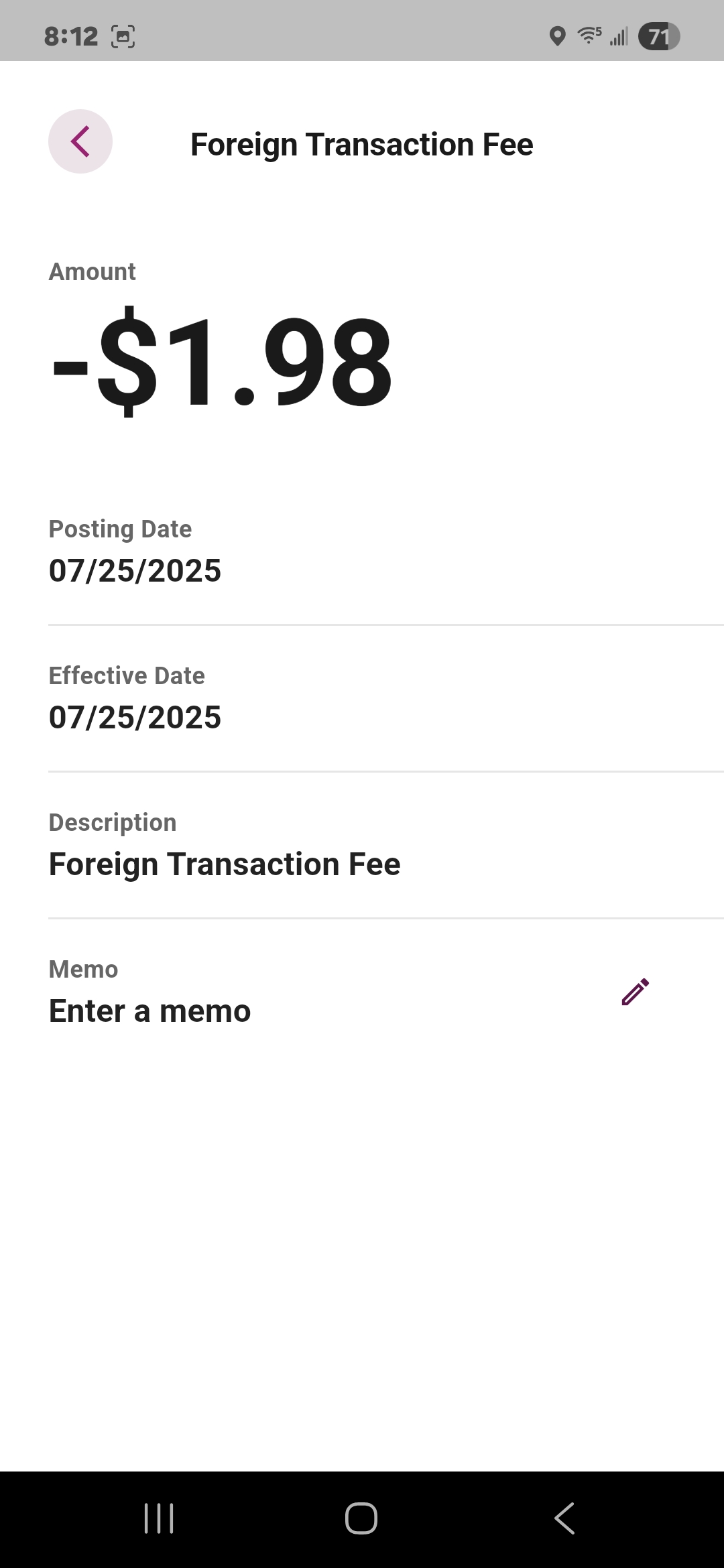Tap the Foreign Transaction Fee page title
The height and width of the screenshot is (1568, 724).
pos(362,145)
